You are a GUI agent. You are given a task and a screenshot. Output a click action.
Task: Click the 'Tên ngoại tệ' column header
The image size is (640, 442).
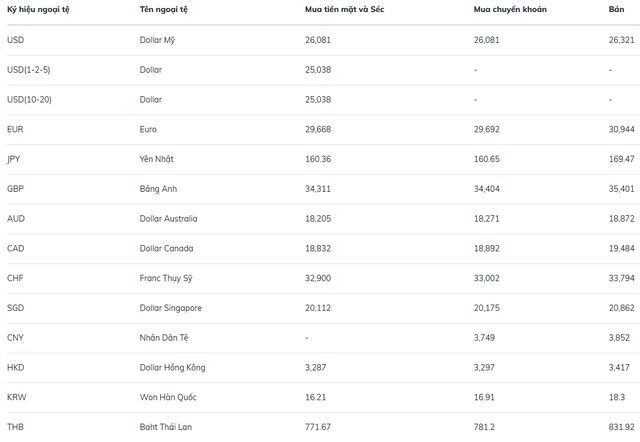tap(165, 8)
